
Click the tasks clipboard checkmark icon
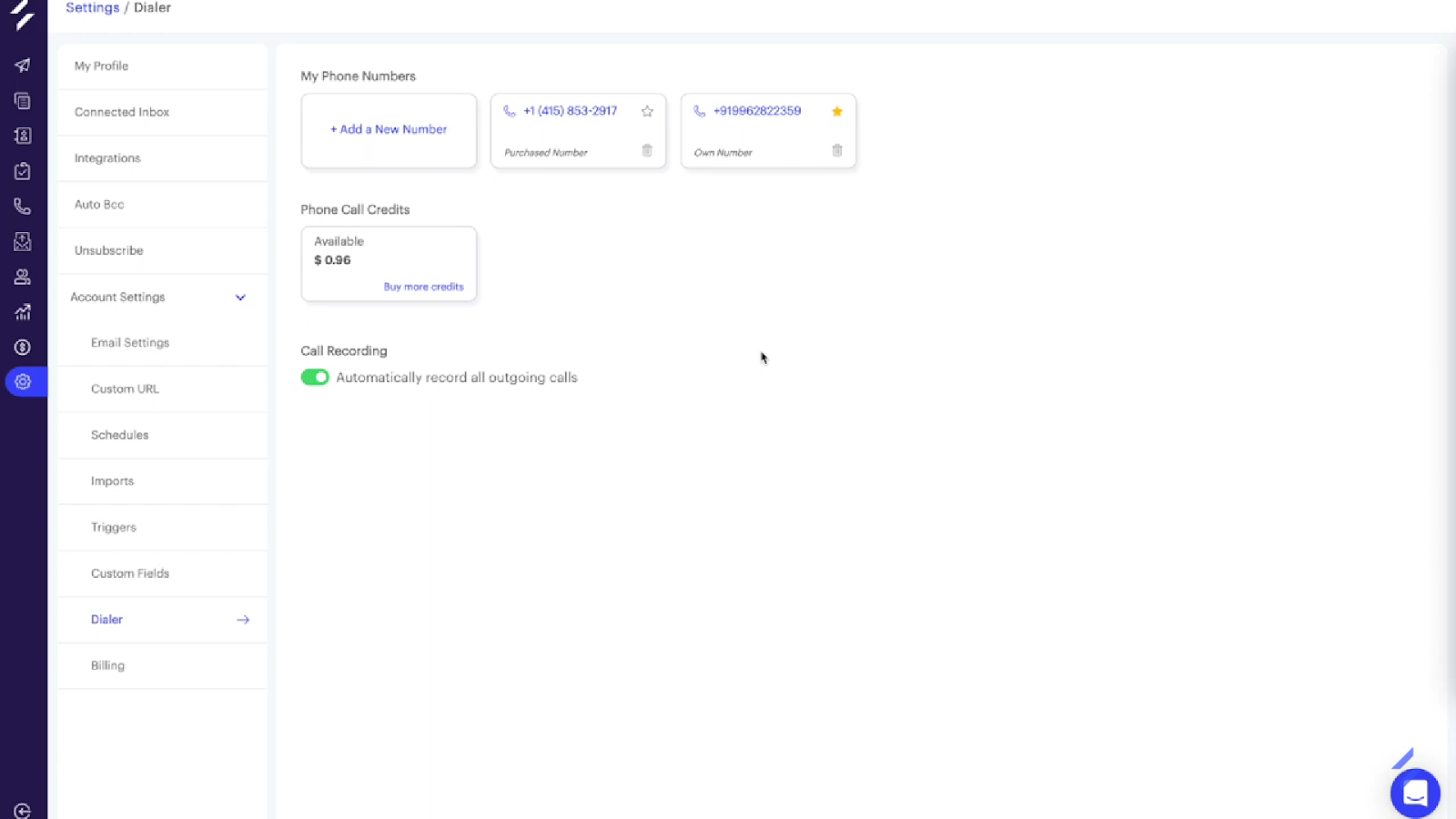23,171
